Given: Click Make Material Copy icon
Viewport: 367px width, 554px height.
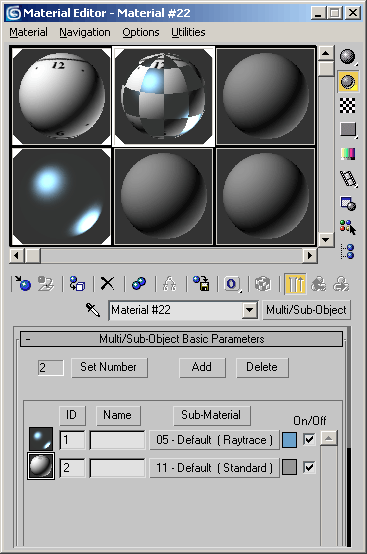Looking at the screenshot, I should 138,283.
